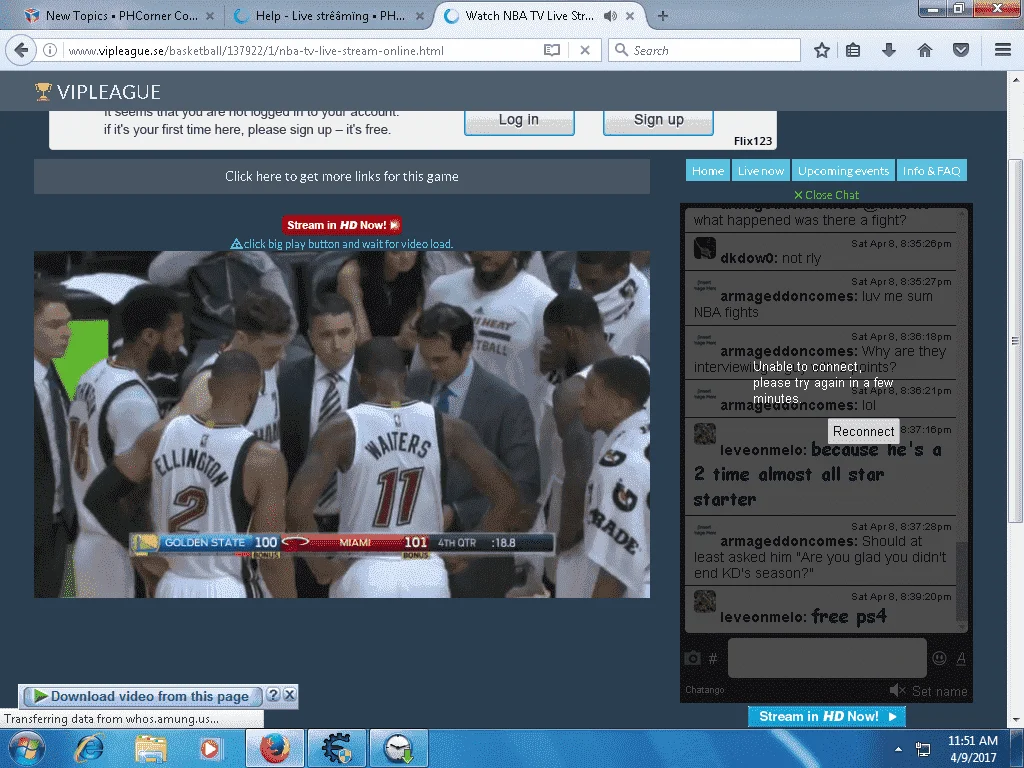Screen dimensions: 1024x768
Task: Click the chat hashtag icon
Action: pyautogui.click(x=713, y=658)
